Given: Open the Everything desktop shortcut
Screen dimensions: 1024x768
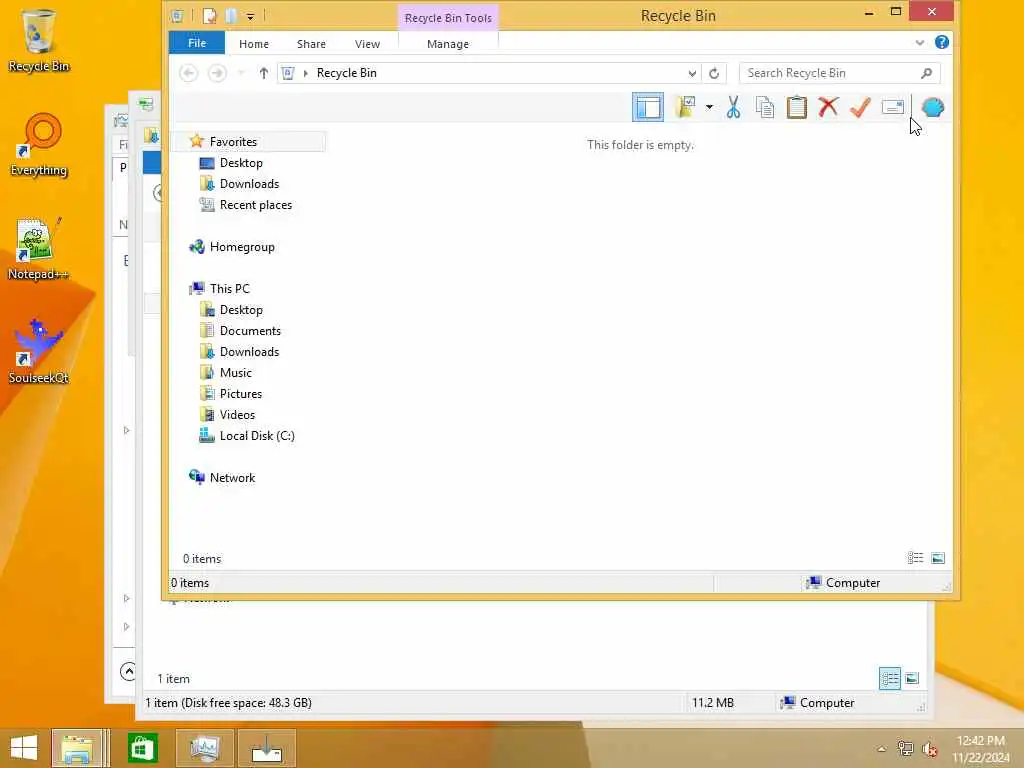Looking at the screenshot, I should (39, 145).
